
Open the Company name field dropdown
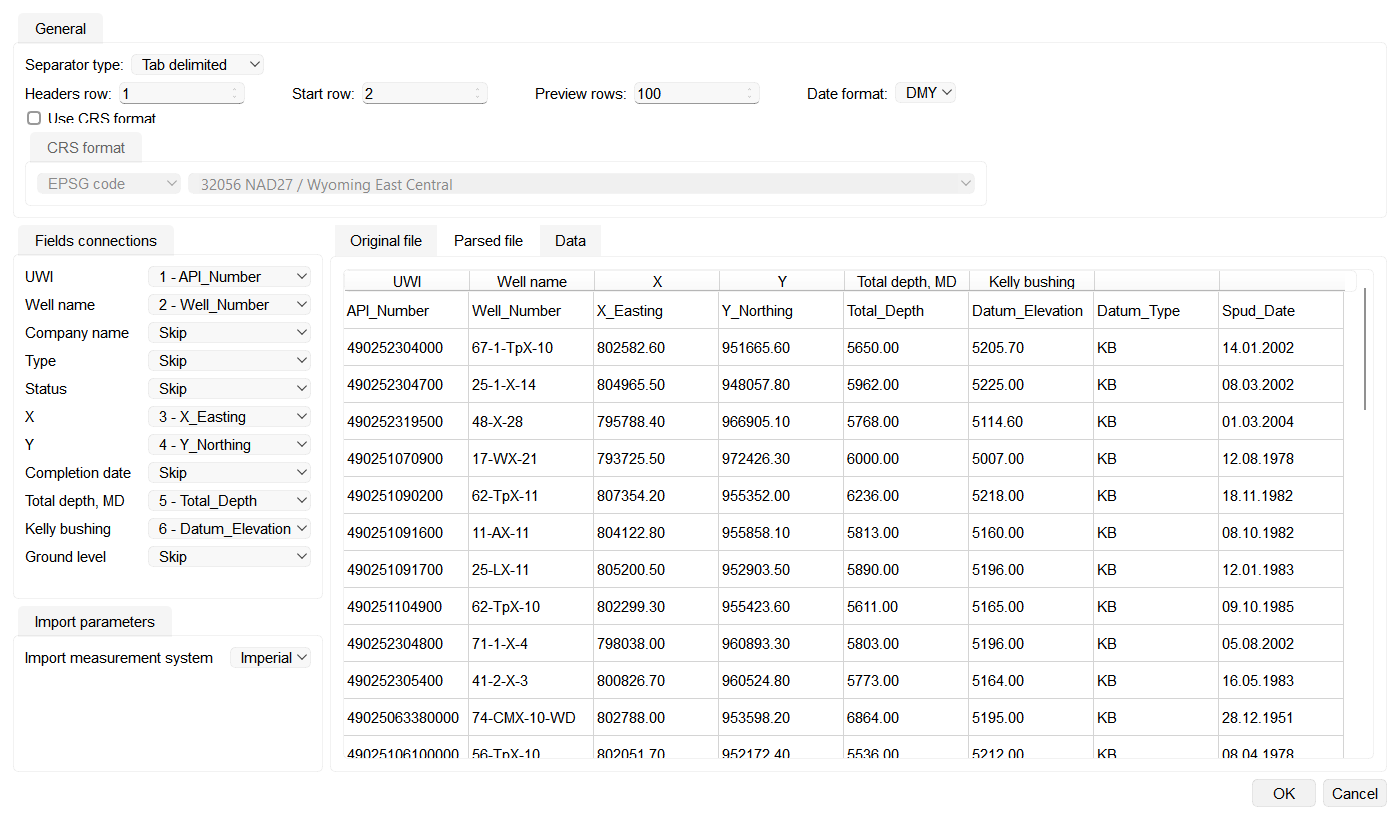click(229, 332)
